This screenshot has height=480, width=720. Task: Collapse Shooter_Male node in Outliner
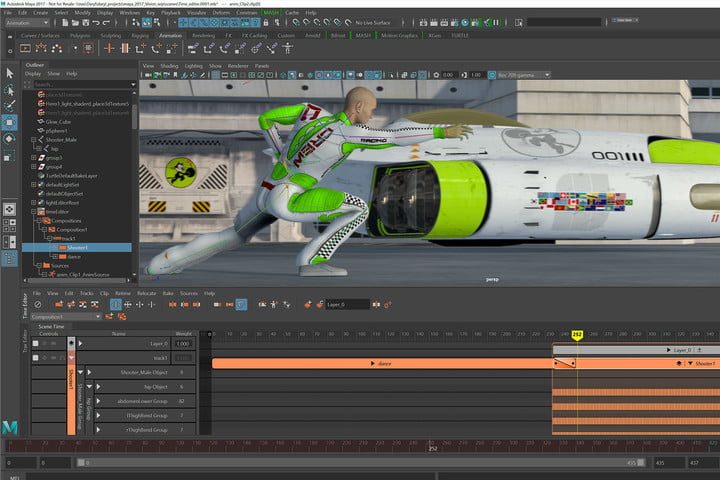34,140
